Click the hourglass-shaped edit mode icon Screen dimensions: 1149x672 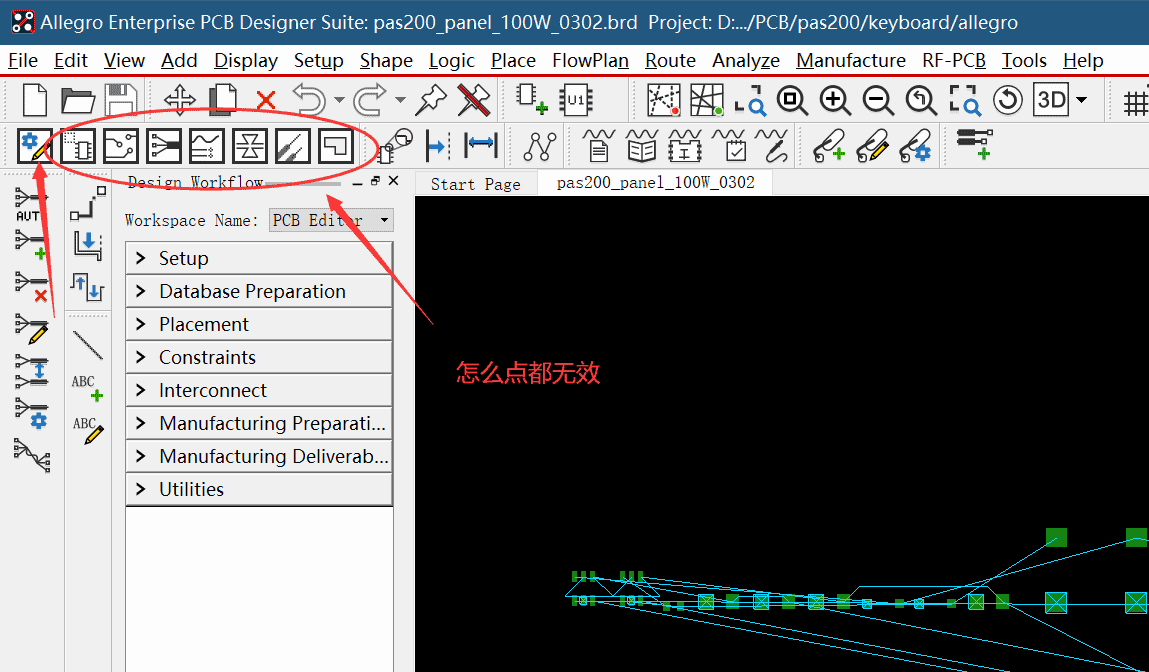249,147
